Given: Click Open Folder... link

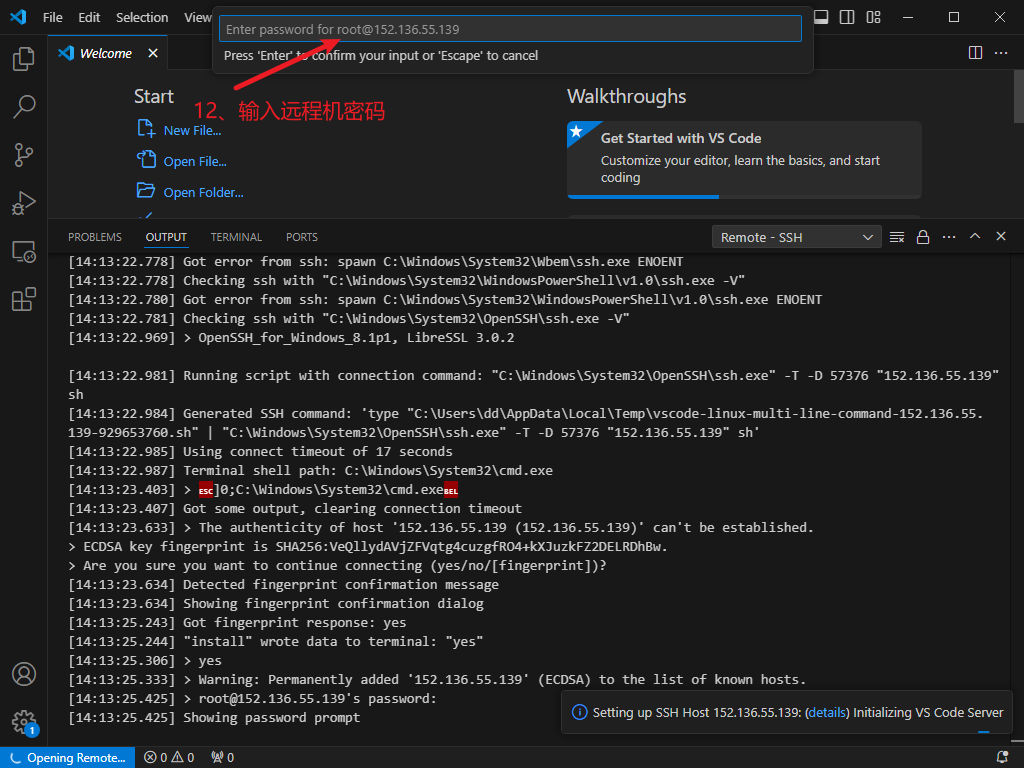Looking at the screenshot, I should click(203, 193).
